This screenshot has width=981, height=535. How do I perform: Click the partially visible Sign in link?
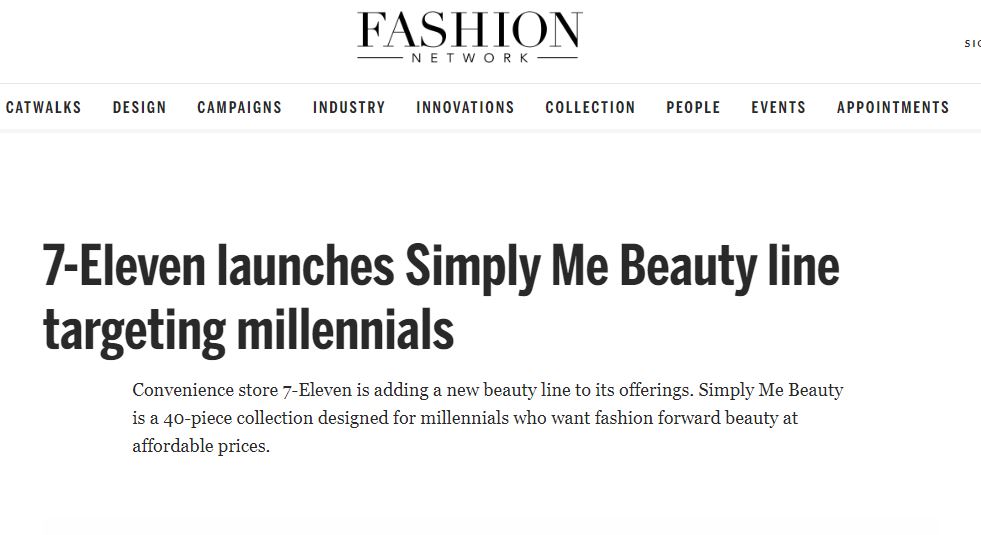pyautogui.click(x=972, y=44)
